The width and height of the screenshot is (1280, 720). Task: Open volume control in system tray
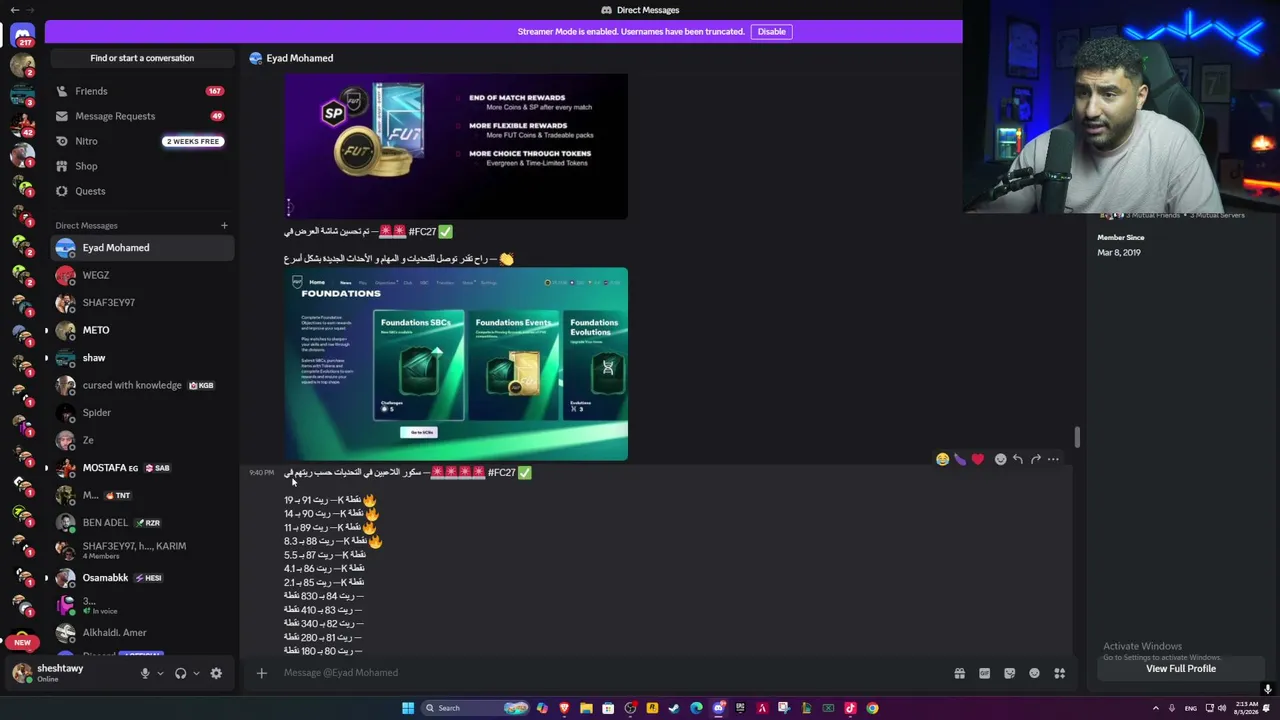(x=1224, y=708)
